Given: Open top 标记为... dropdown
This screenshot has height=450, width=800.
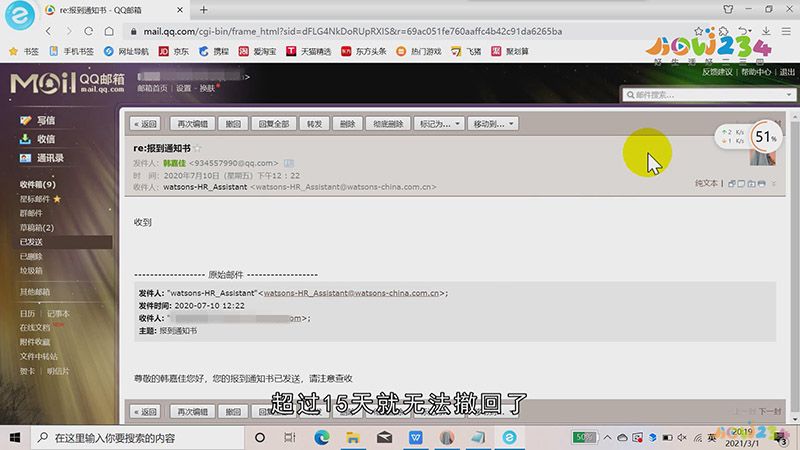Looking at the screenshot, I should click(x=439, y=123).
